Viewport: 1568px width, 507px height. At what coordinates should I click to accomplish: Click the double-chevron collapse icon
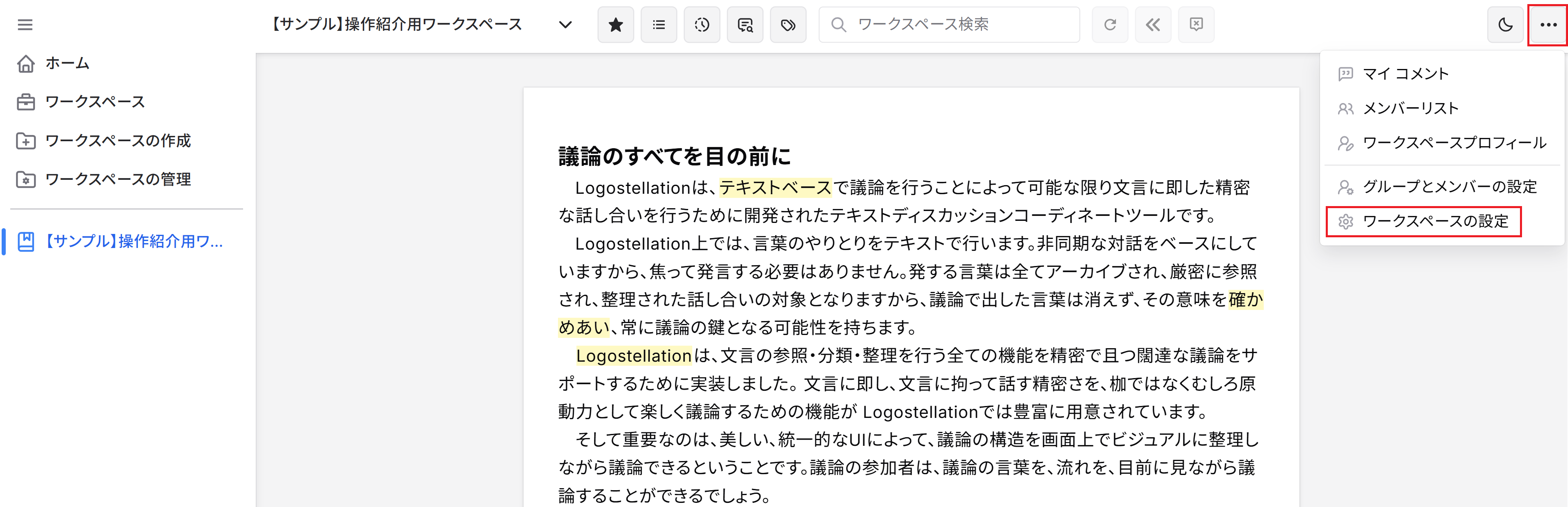1153,24
